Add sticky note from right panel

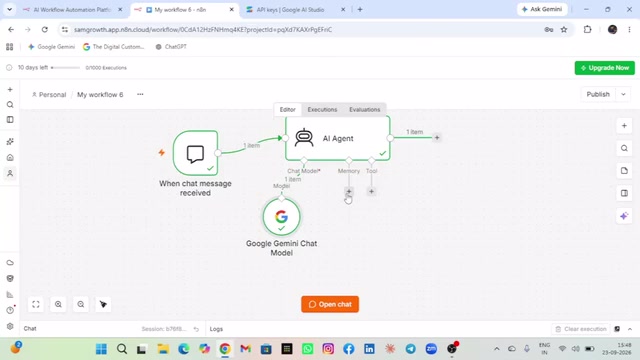624,171
